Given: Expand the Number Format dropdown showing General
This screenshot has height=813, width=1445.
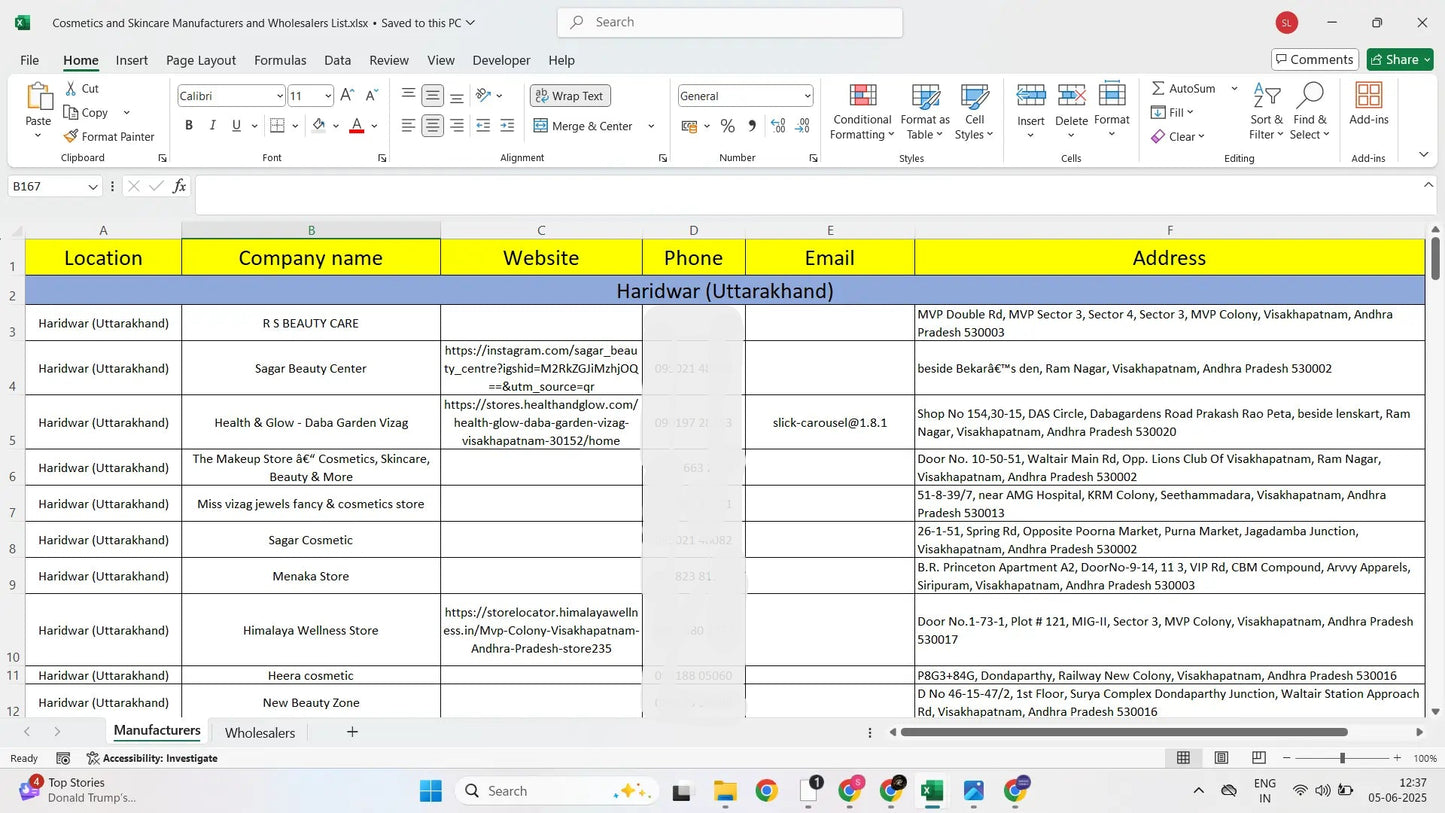Looking at the screenshot, I should pos(806,95).
